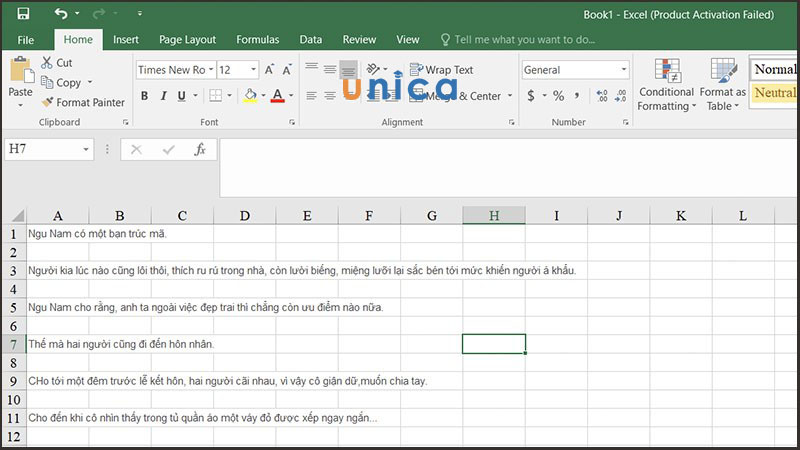Click the Orientation text-angle icon
Viewport: 800px width, 450px height.
pos(373,69)
